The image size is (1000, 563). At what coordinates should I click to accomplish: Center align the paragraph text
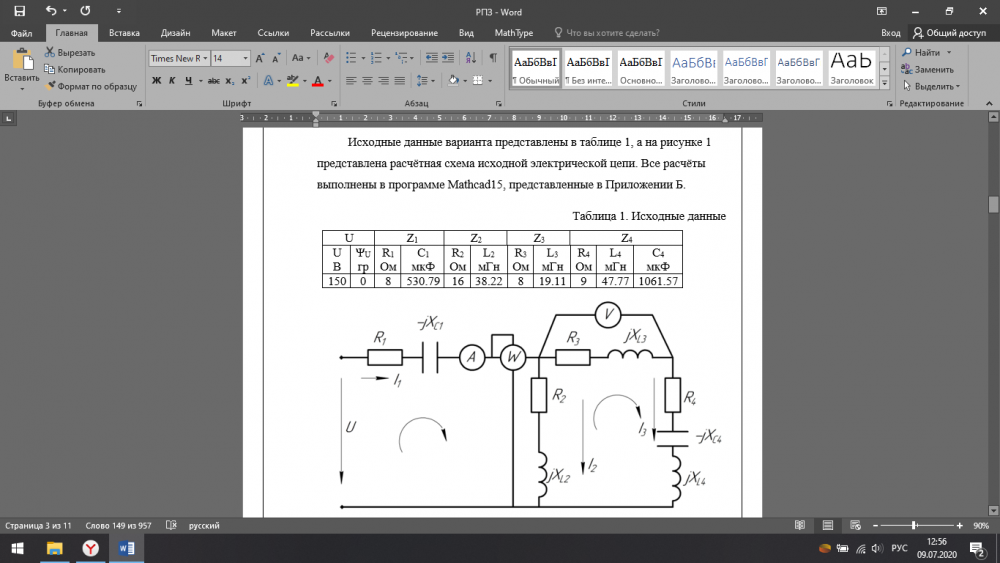click(x=367, y=81)
